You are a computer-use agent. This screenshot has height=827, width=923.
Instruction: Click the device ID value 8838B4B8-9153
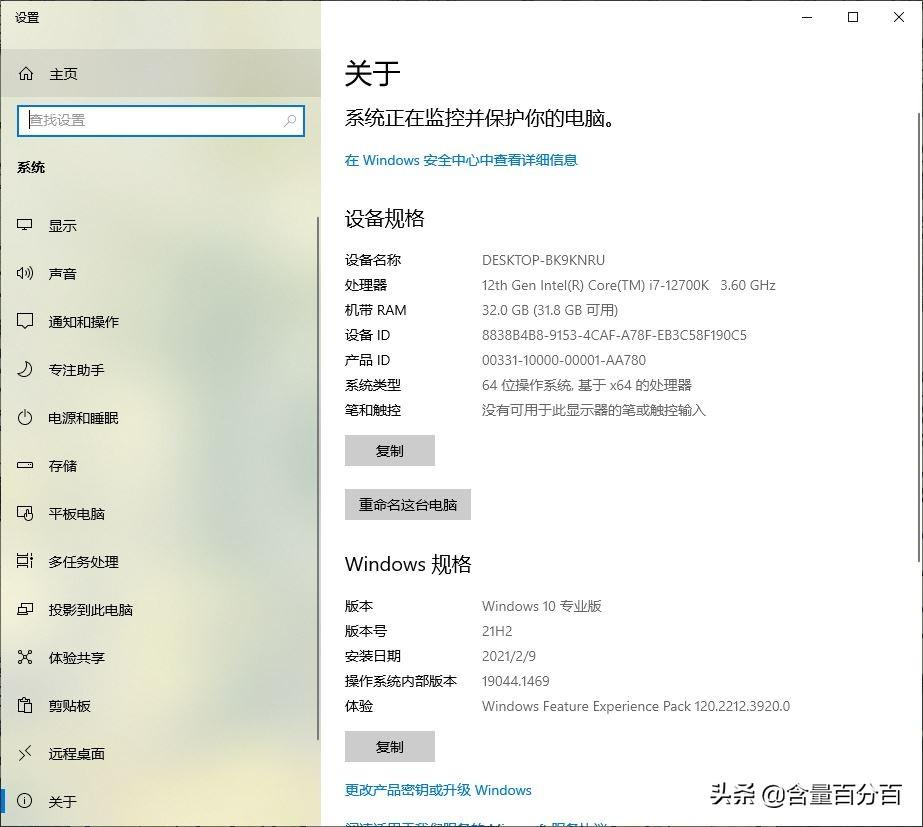(x=614, y=336)
